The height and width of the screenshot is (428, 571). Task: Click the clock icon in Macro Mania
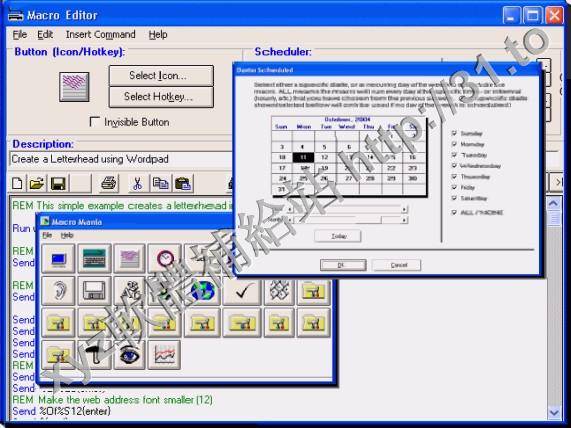tap(165, 259)
